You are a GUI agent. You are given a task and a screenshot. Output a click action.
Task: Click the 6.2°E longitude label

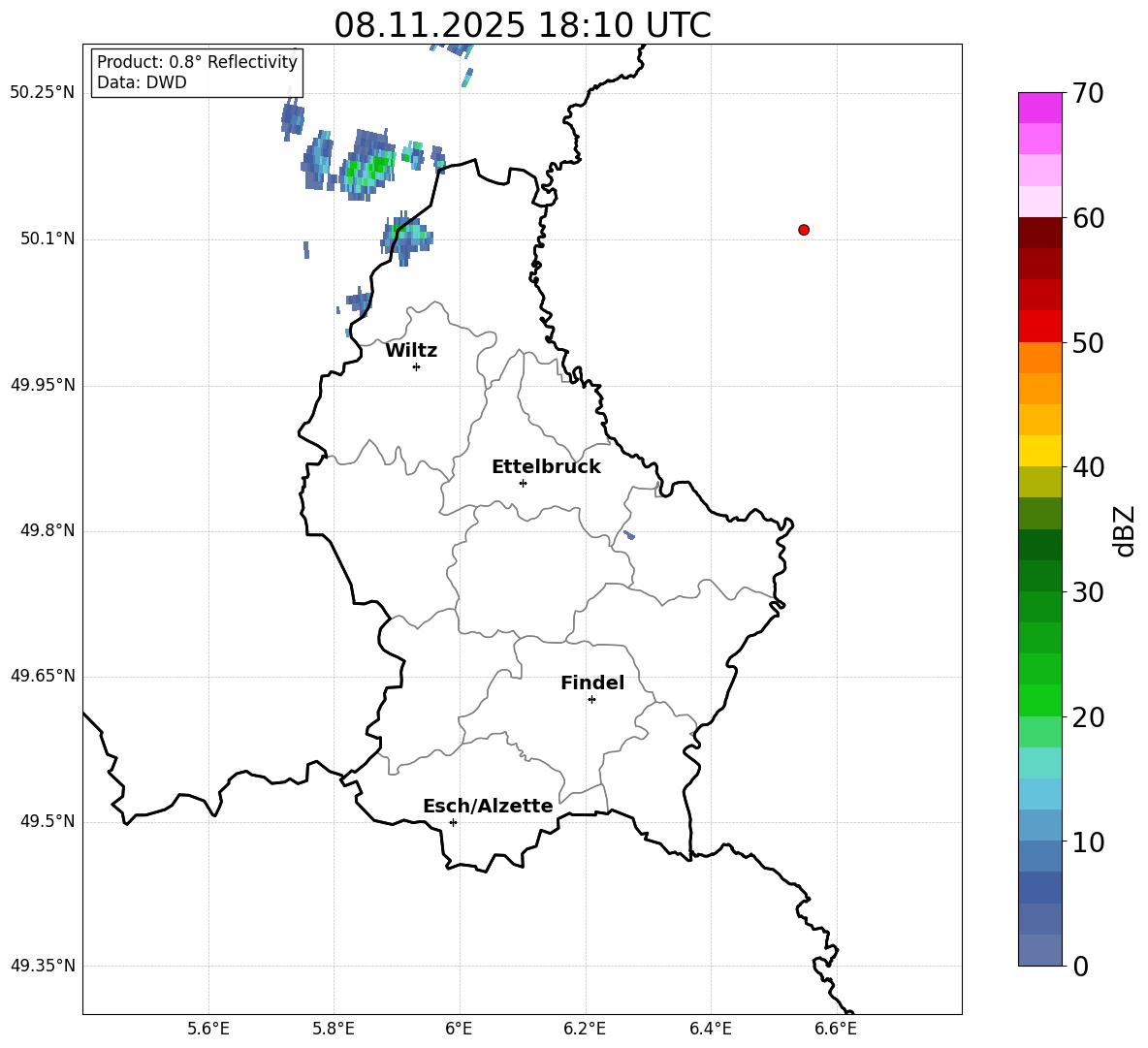[x=585, y=1029]
